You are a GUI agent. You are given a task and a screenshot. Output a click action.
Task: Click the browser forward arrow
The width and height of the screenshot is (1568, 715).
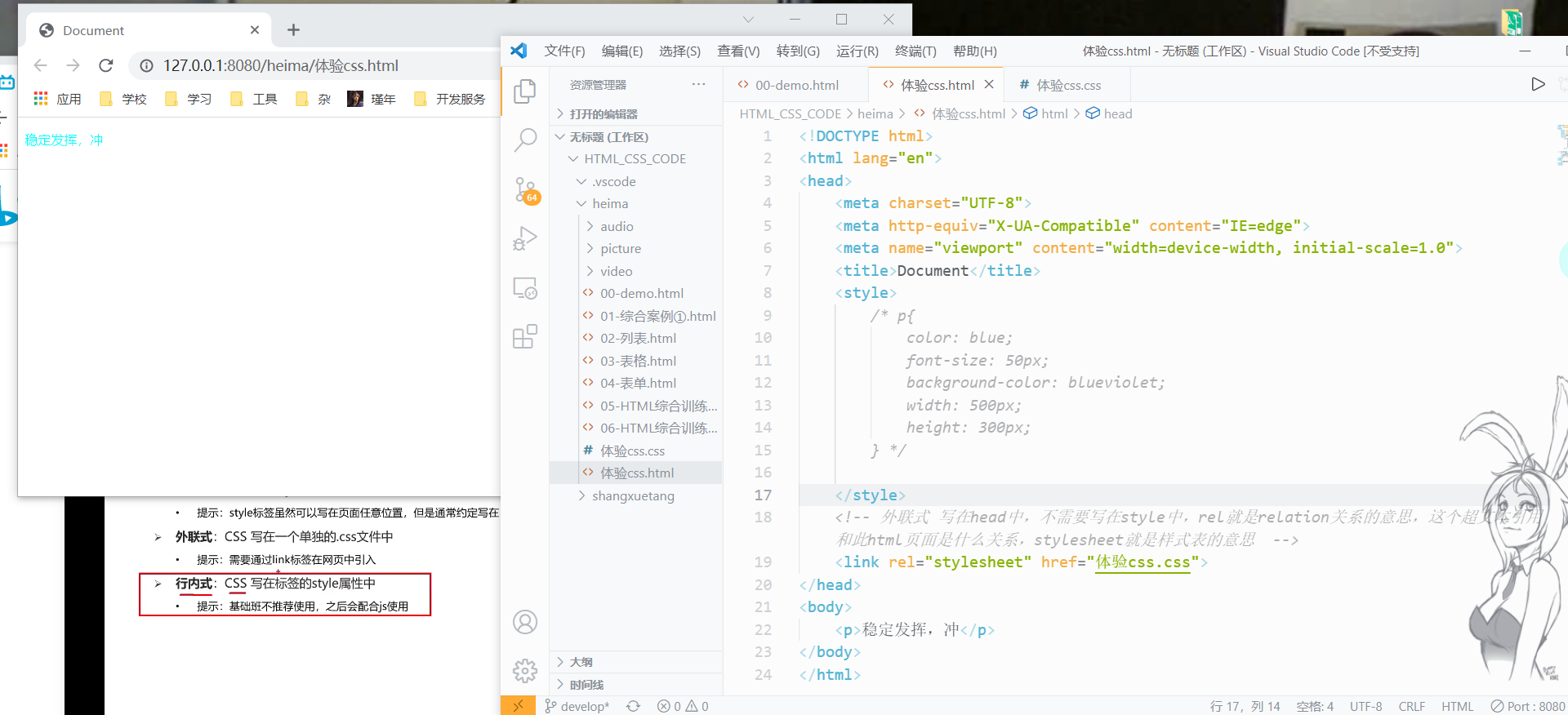click(73, 65)
